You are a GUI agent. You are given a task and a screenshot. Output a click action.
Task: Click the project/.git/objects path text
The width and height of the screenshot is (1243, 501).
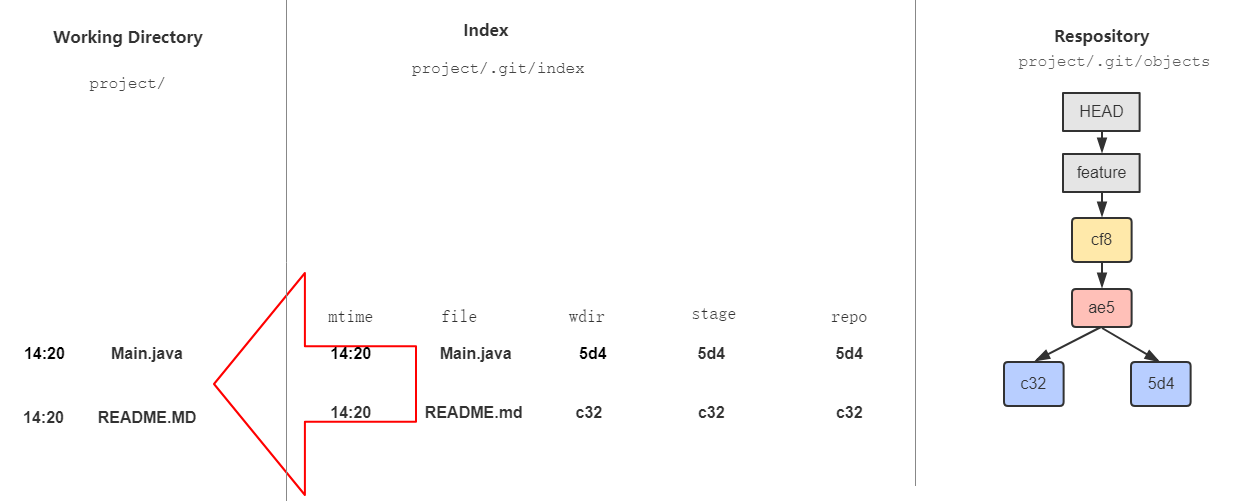pos(1114,62)
